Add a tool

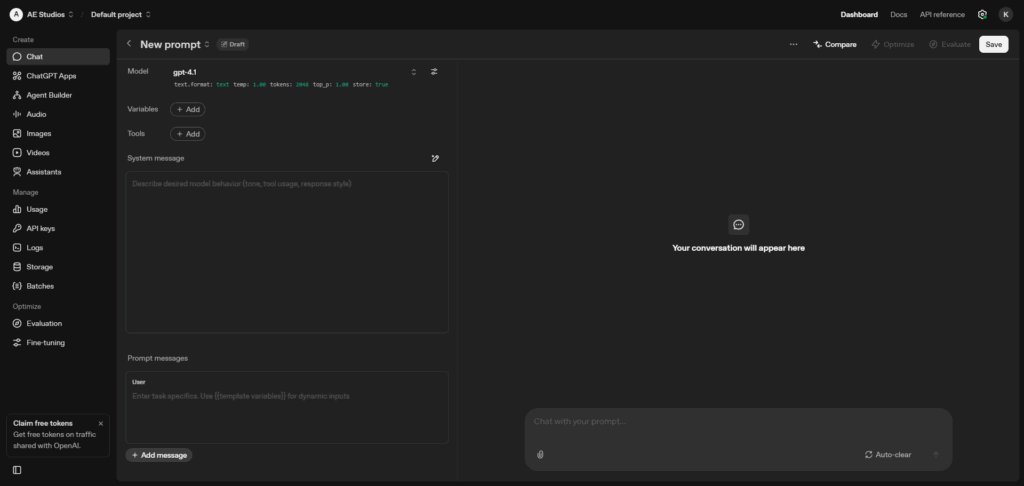[187, 134]
